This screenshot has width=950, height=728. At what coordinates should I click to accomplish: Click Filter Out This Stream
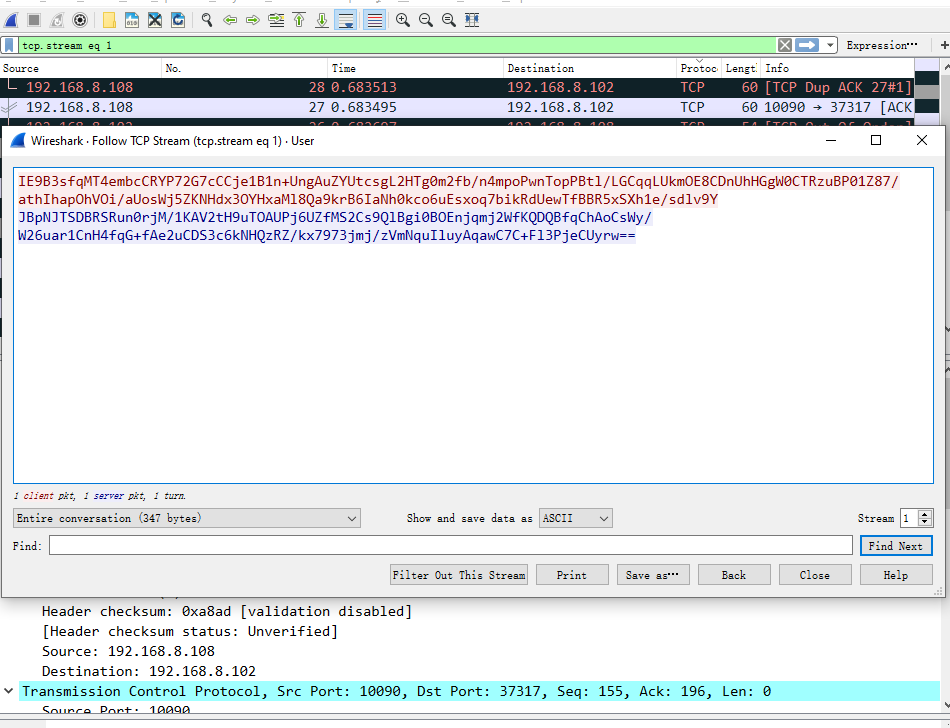(x=459, y=575)
